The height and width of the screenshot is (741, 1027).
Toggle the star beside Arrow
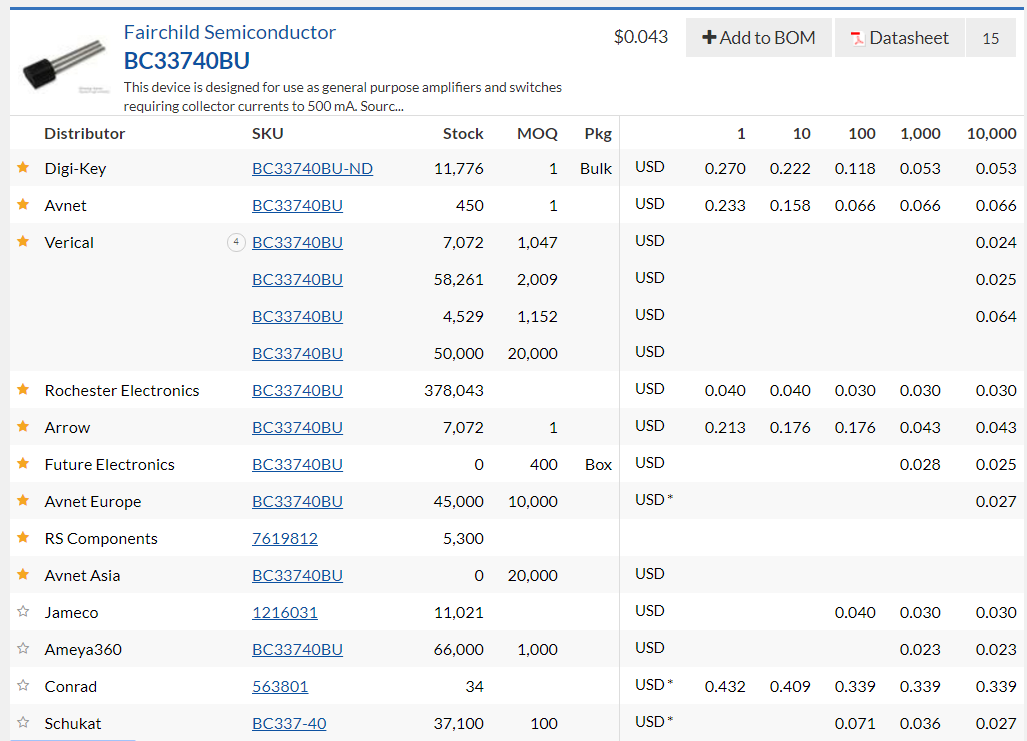(23, 427)
